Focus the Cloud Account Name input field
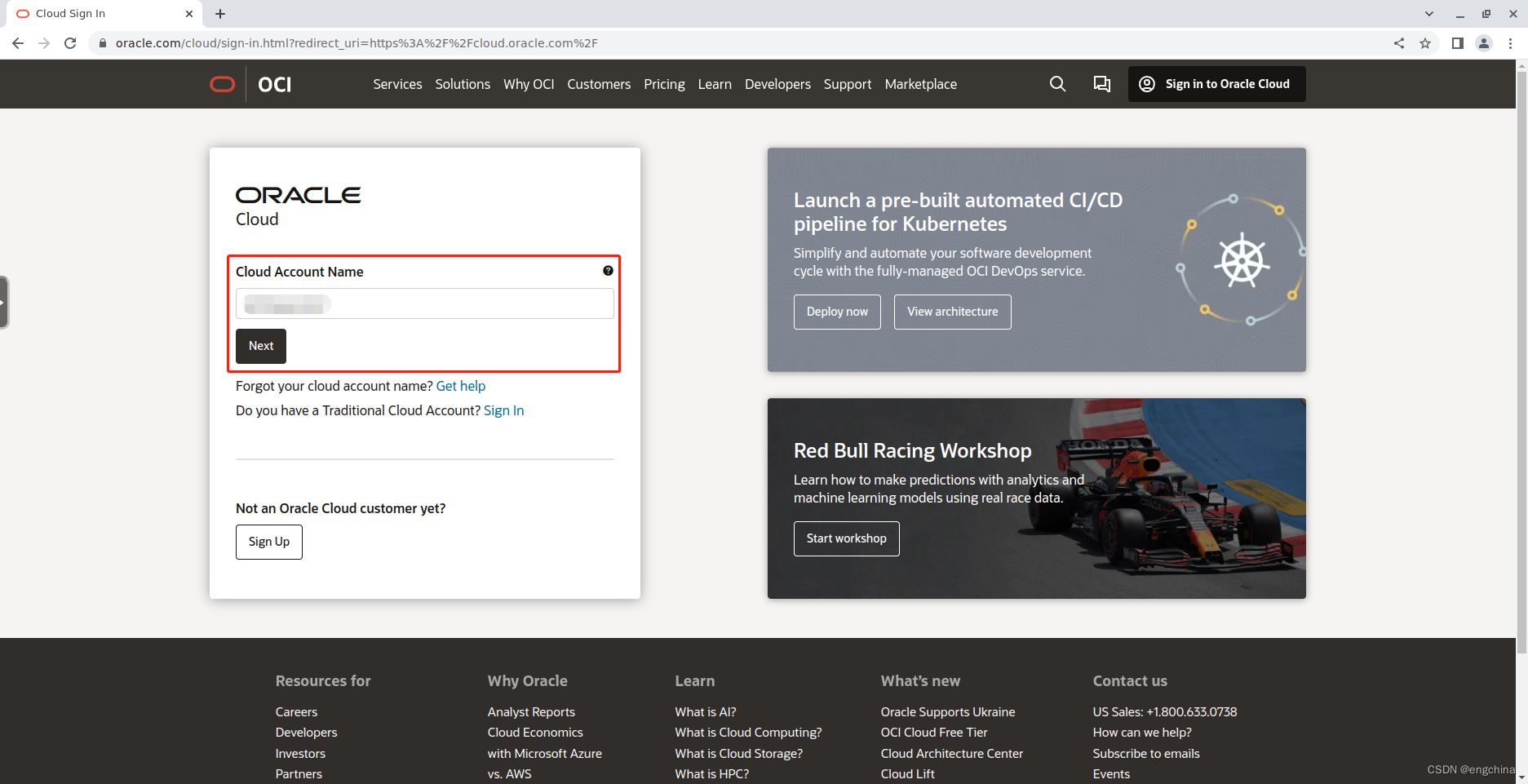This screenshot has width=1528, height=784. [424, 303]
